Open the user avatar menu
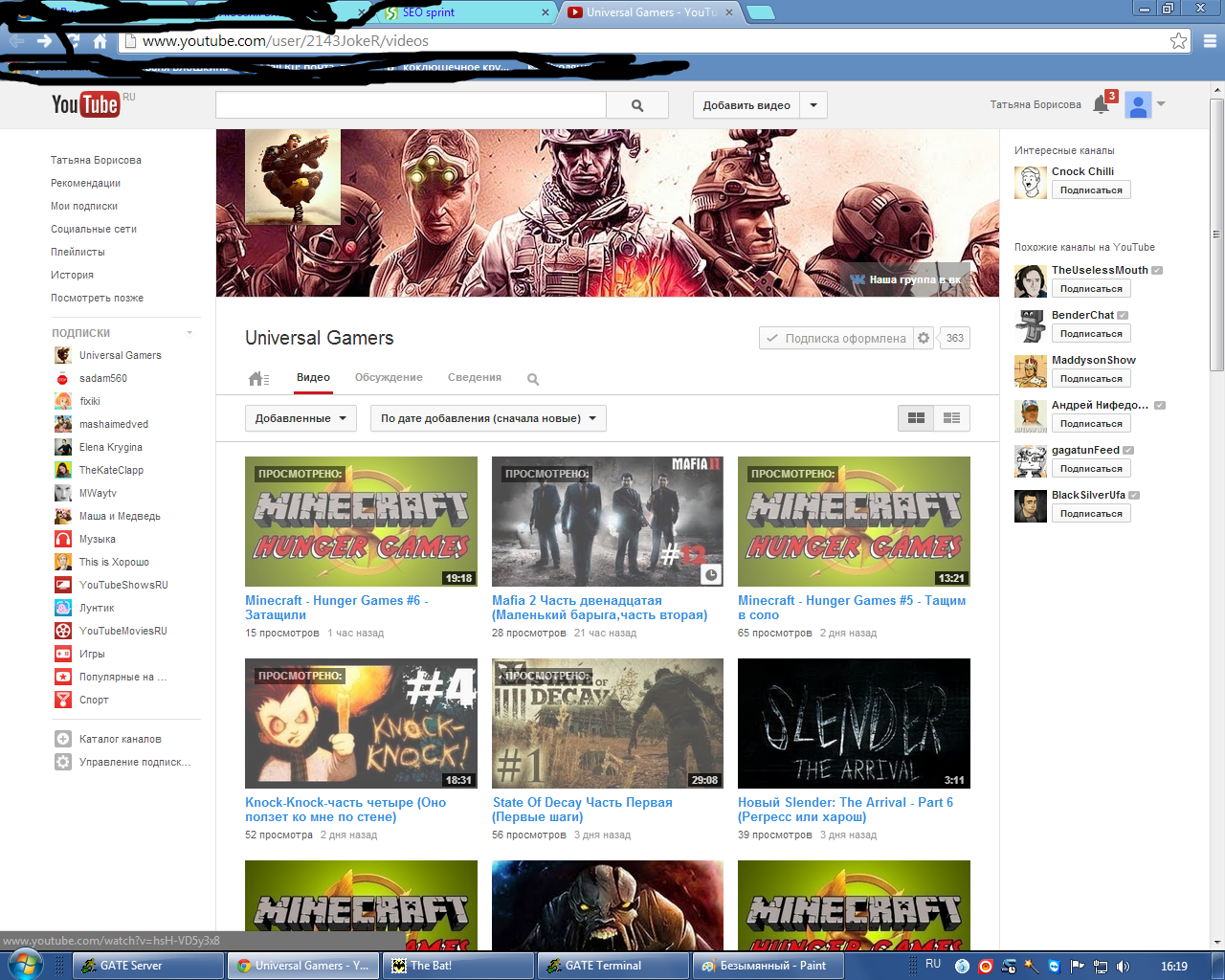The image size is (1225, 980). pyautogui.click(x=1138, y=105)
